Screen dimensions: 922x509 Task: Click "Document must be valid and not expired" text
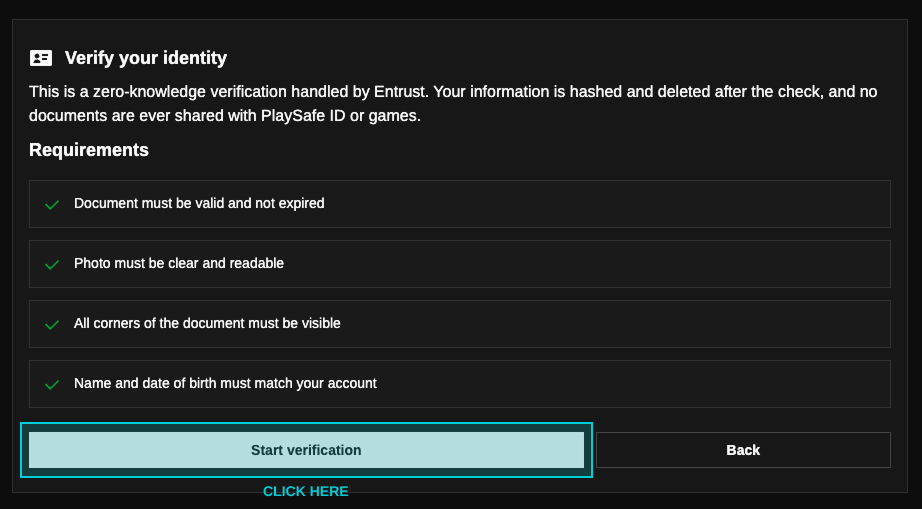click(x=199, y=203)
